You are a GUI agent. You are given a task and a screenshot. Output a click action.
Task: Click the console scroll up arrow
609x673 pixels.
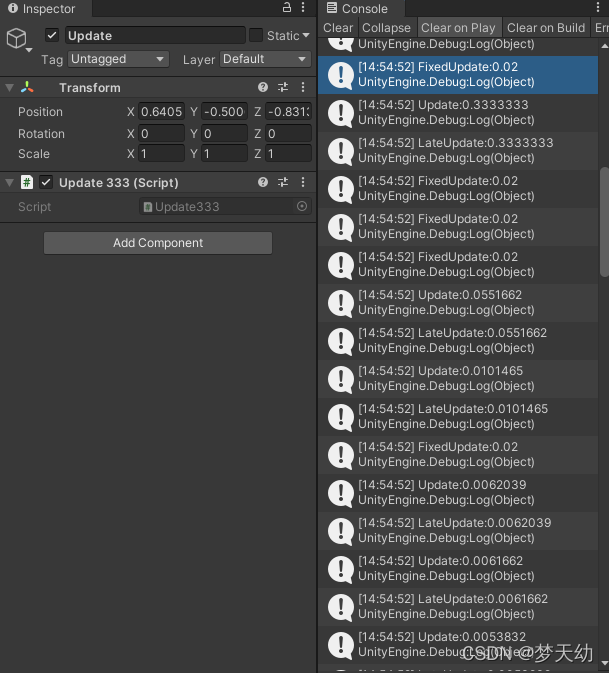click(604, 45)
